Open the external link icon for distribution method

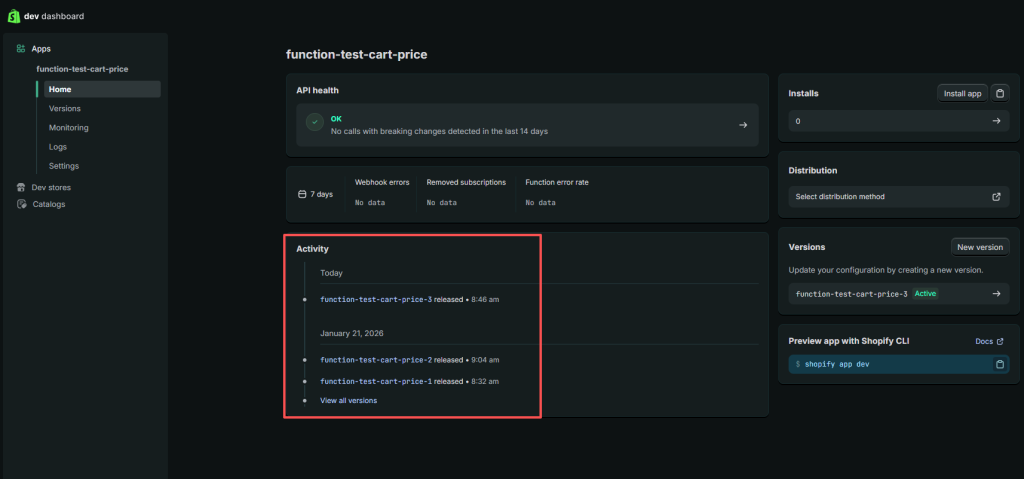click(996, 197)
